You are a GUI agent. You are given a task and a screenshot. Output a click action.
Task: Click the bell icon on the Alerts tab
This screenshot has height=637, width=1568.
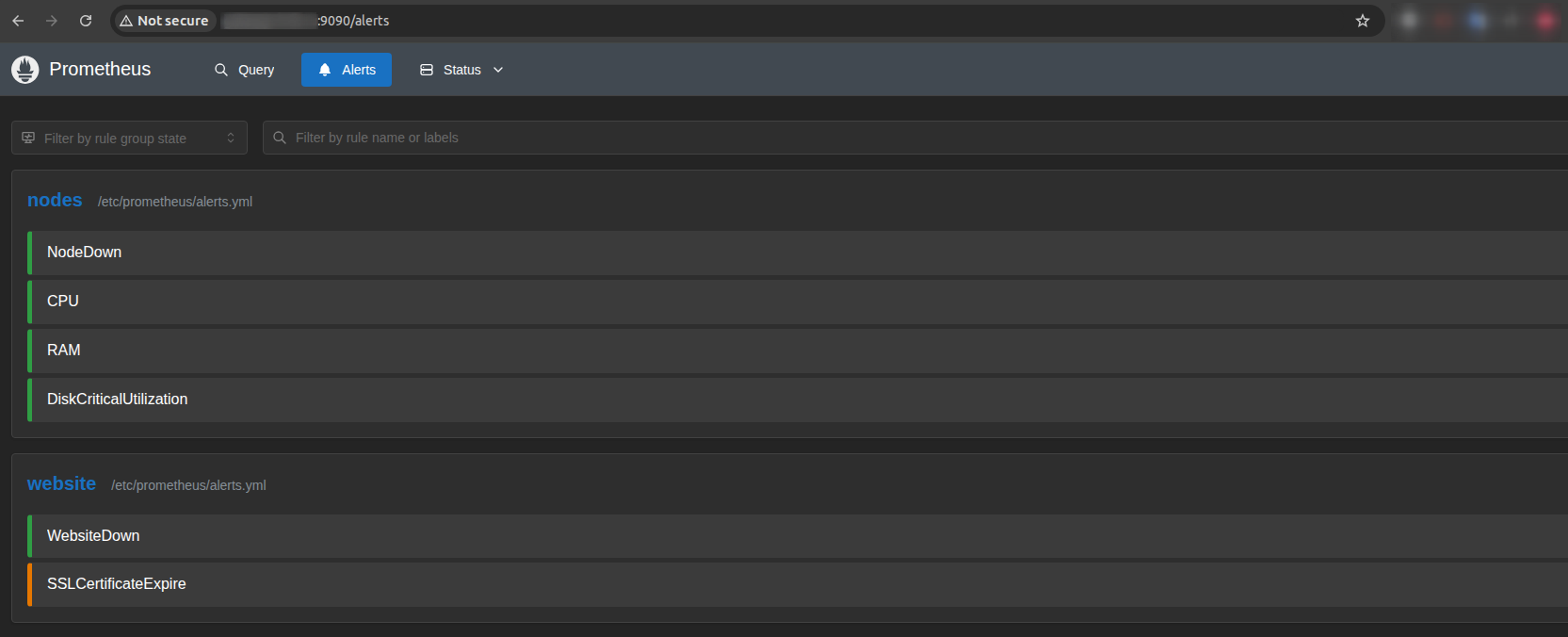click(x=325, y=70)
